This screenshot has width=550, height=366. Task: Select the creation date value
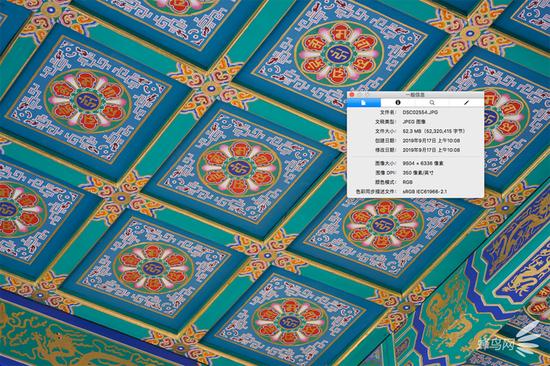tap(431, 141)
